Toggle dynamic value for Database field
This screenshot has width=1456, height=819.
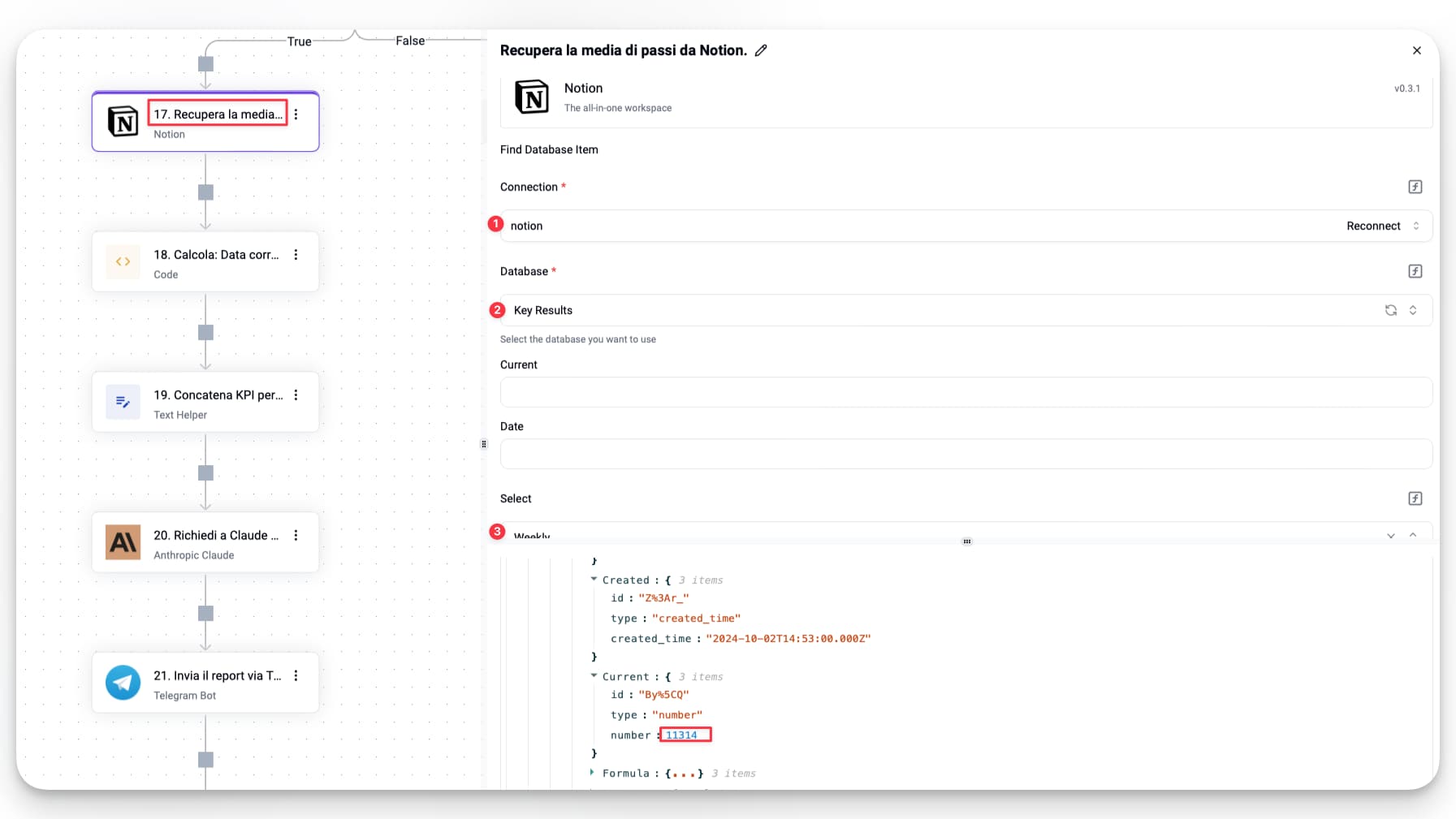pyautogui.click(x=1415, y=271)
